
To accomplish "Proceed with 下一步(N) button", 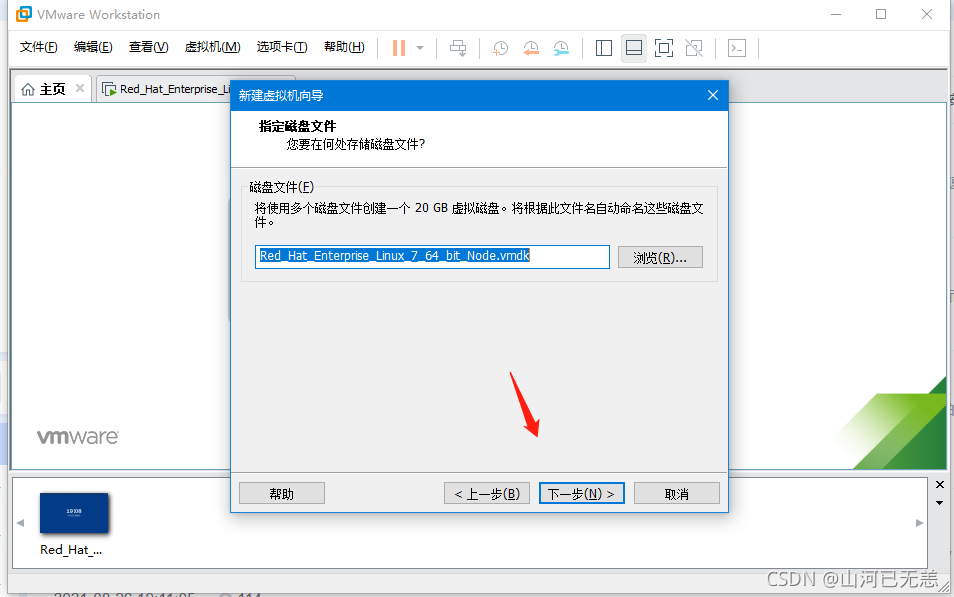I will pyautogui.click(x=582, y=494).
